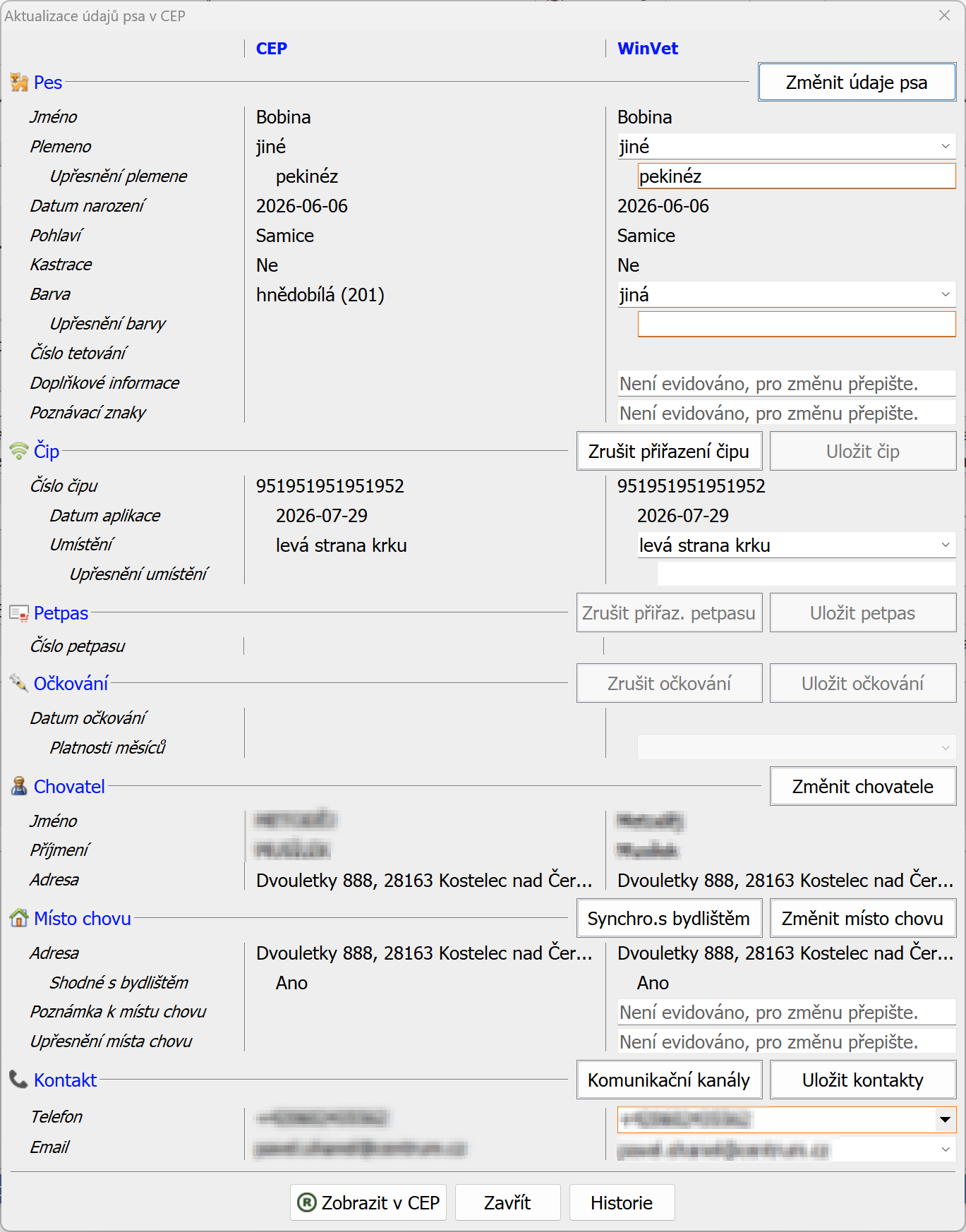Click Uložit kontakty button
This screenshot has width=966, height=1232.
(863, 1080)
